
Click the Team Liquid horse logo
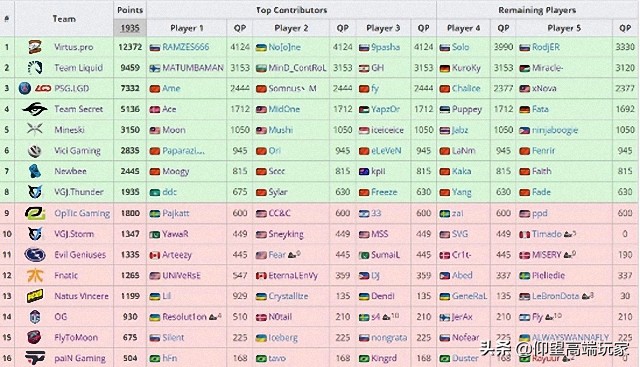click(35, 68)
